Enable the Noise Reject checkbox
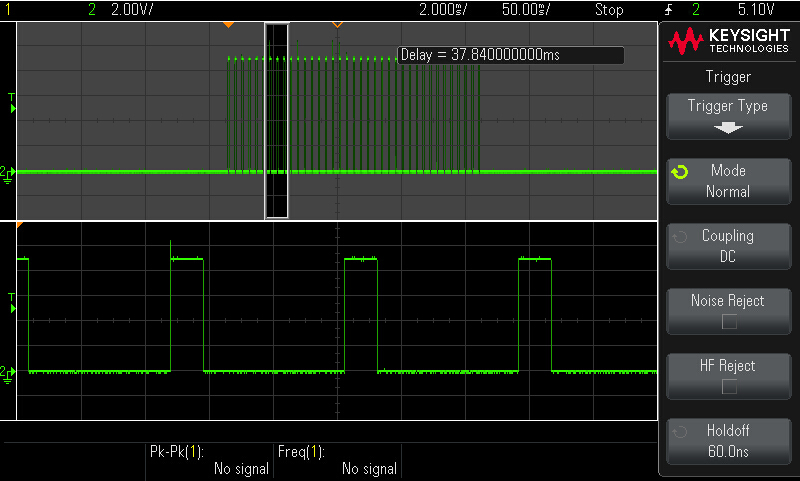Image resolution: width=800 pixels, height=481 pixels. coord(729,322)
